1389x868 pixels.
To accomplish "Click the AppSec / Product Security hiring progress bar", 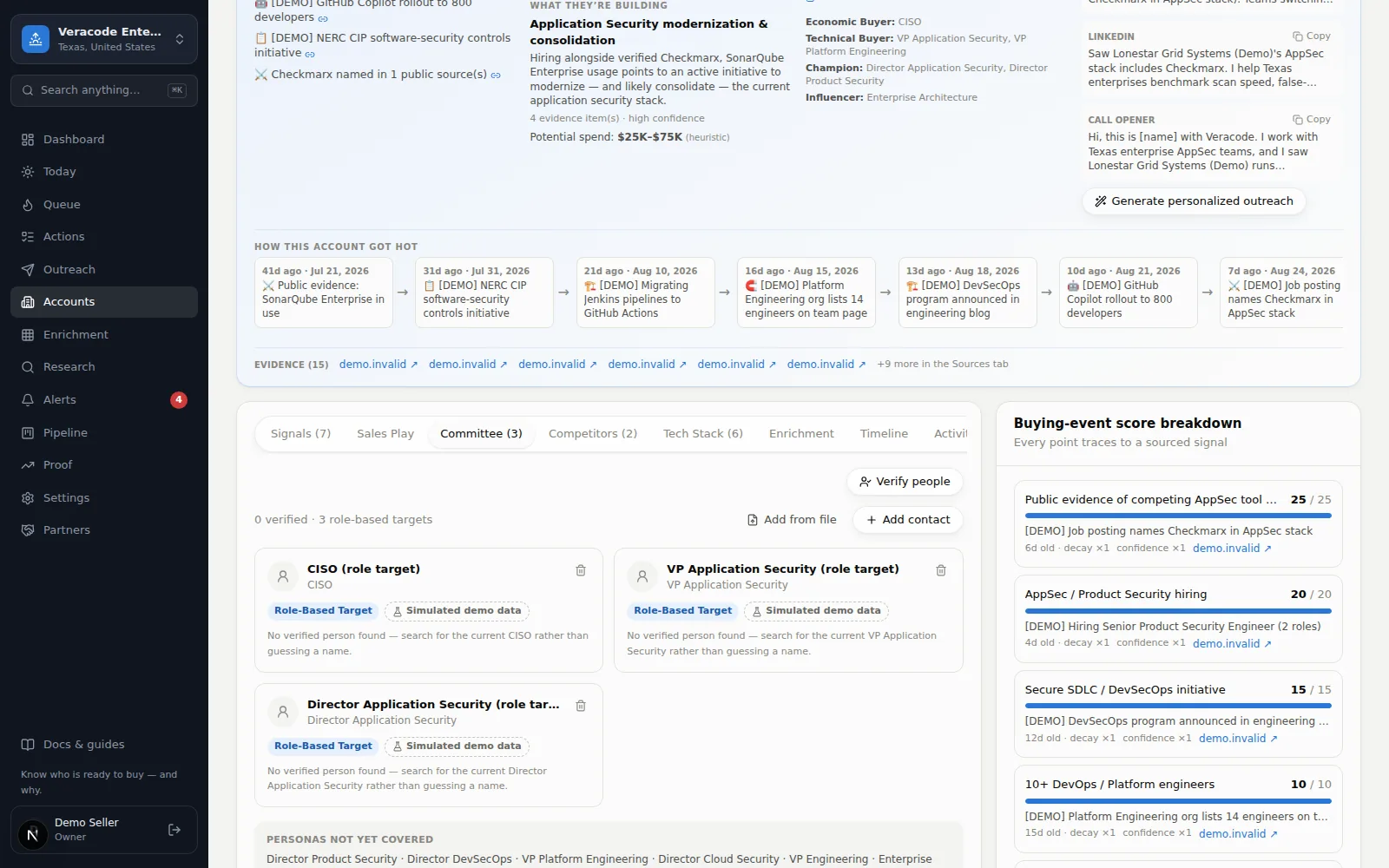I will pyautogui.click(x=1178, y=611).
